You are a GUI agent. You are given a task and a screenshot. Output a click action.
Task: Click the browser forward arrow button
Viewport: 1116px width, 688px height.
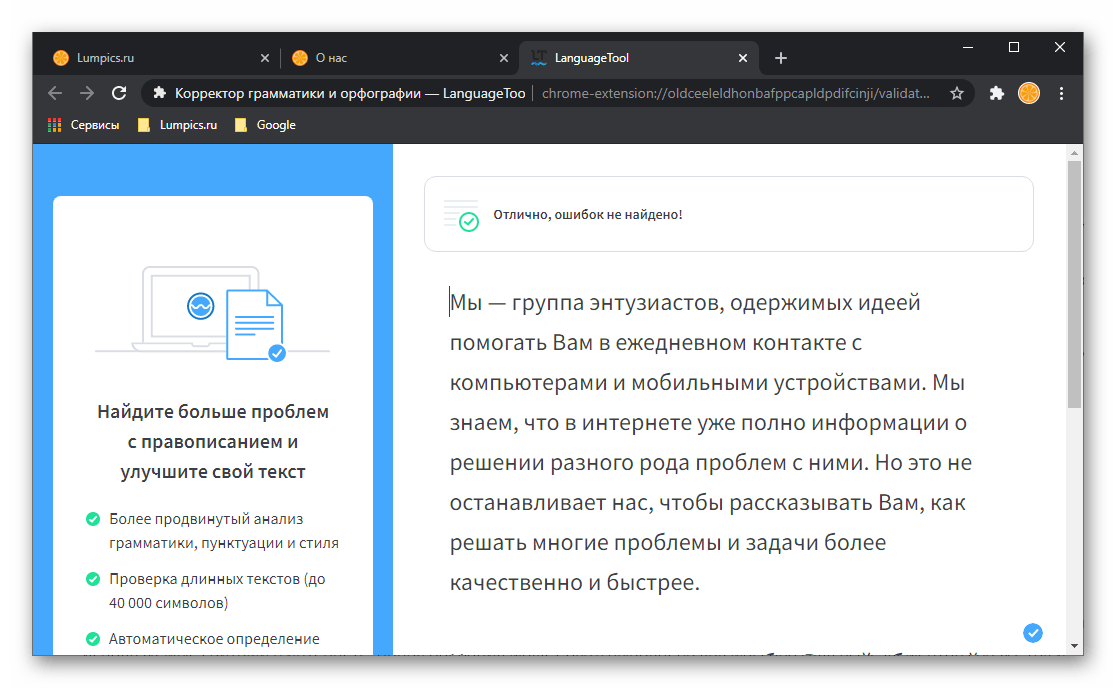(87, 93)
